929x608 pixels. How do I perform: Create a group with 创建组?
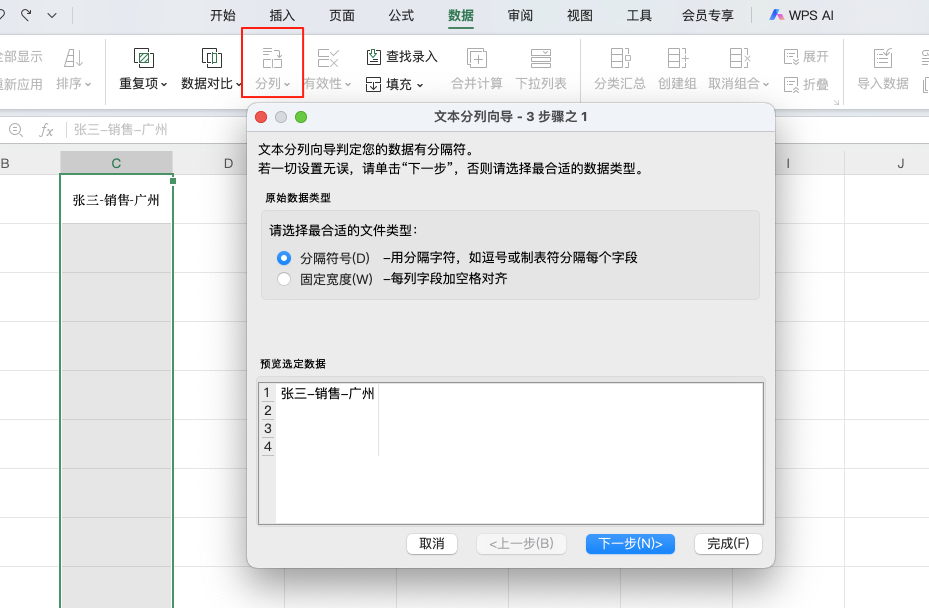point(677,62)
